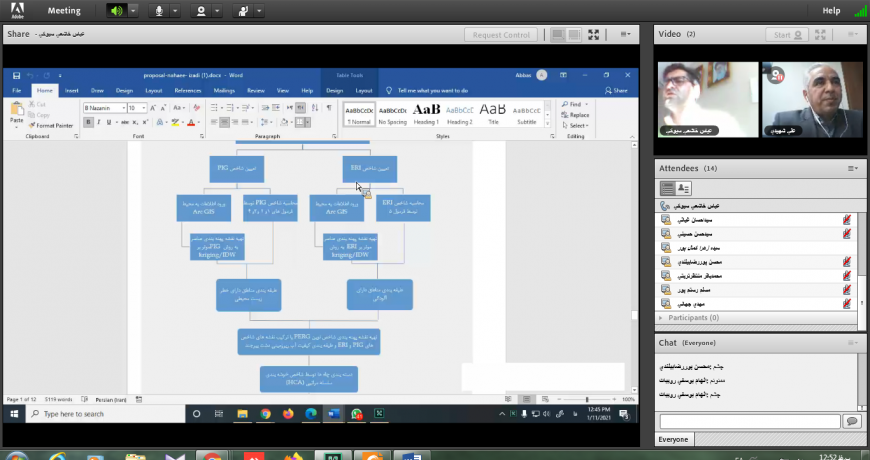The height and width of the screenshot is (460, 870).
Task: Click the Adobe logo icon
Action: tap(17, 11)
